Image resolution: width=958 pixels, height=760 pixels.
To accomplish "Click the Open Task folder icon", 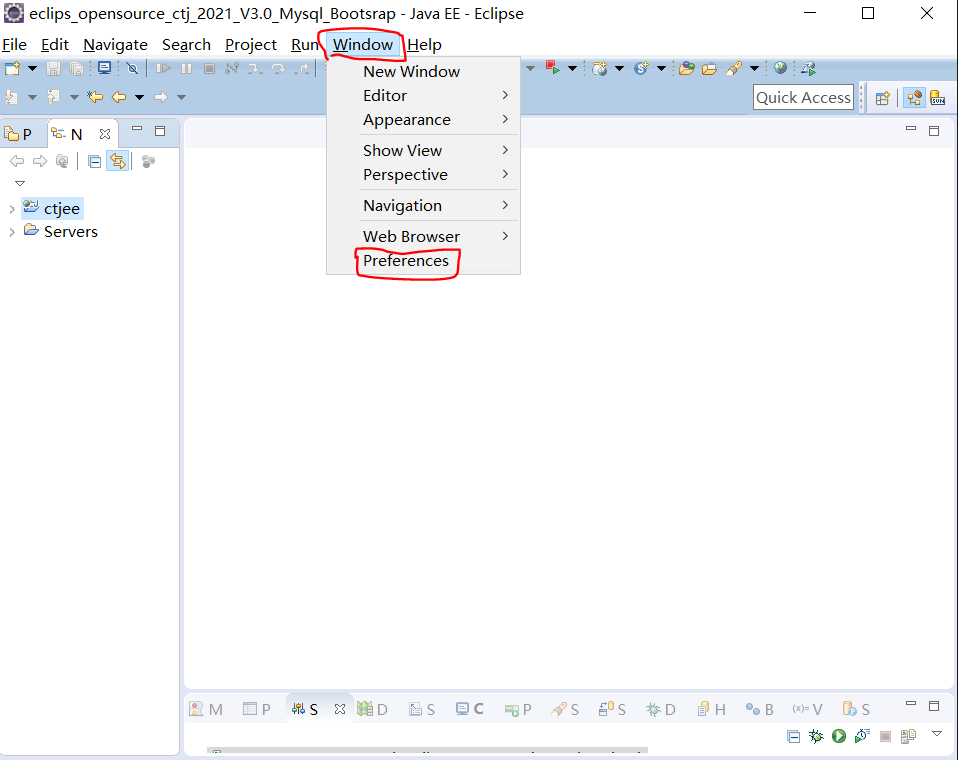I will pos(709,68).
